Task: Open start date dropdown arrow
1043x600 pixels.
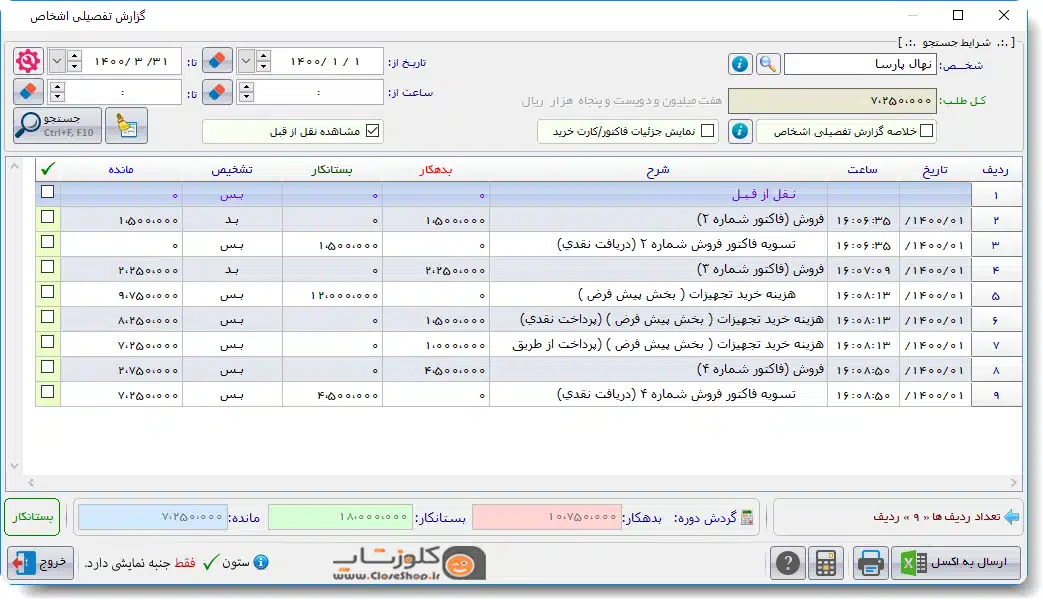Action: 245,61
